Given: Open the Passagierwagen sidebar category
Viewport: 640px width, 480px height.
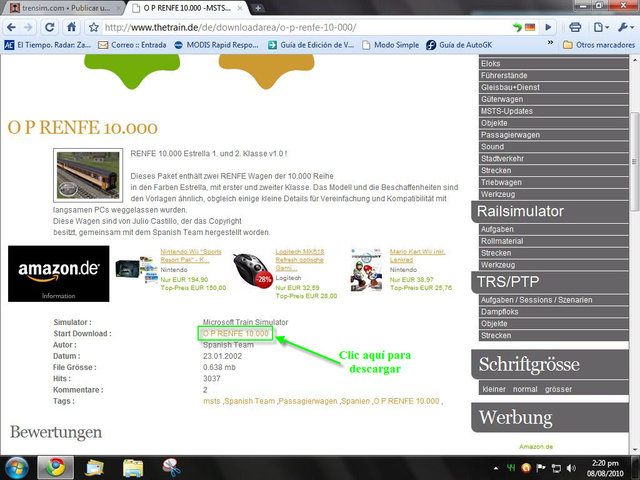Looking at the screenshot, I should tap(511, 132).
